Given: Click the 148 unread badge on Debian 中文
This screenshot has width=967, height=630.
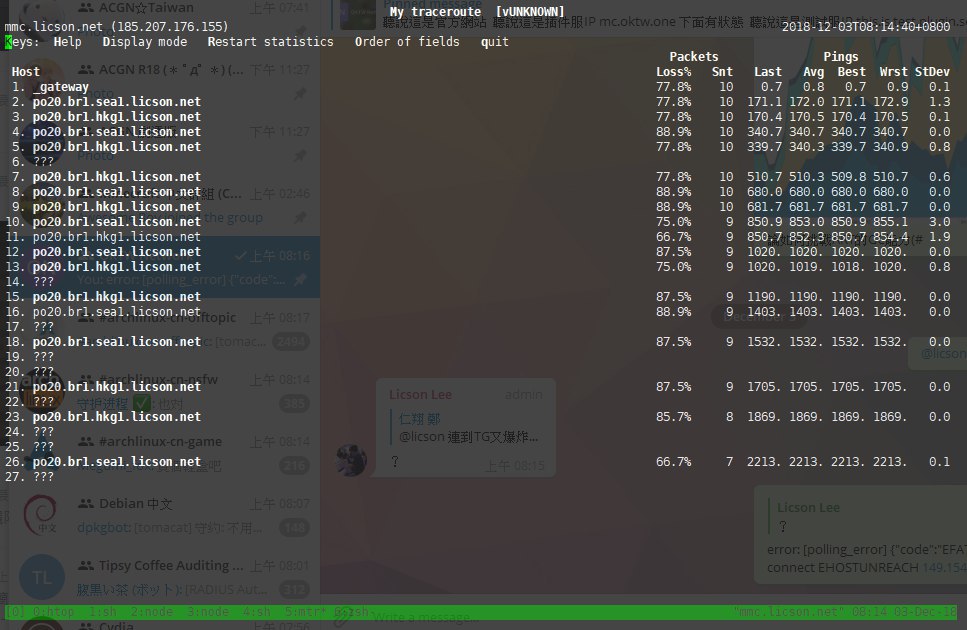Looking at the screenshot, I should (294, 528).
